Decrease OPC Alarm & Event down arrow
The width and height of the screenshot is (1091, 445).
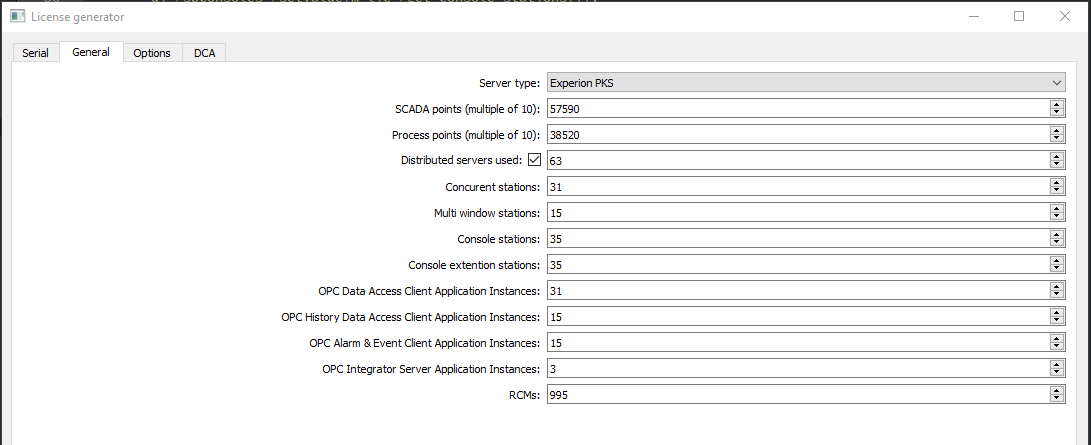[1057, 347]
